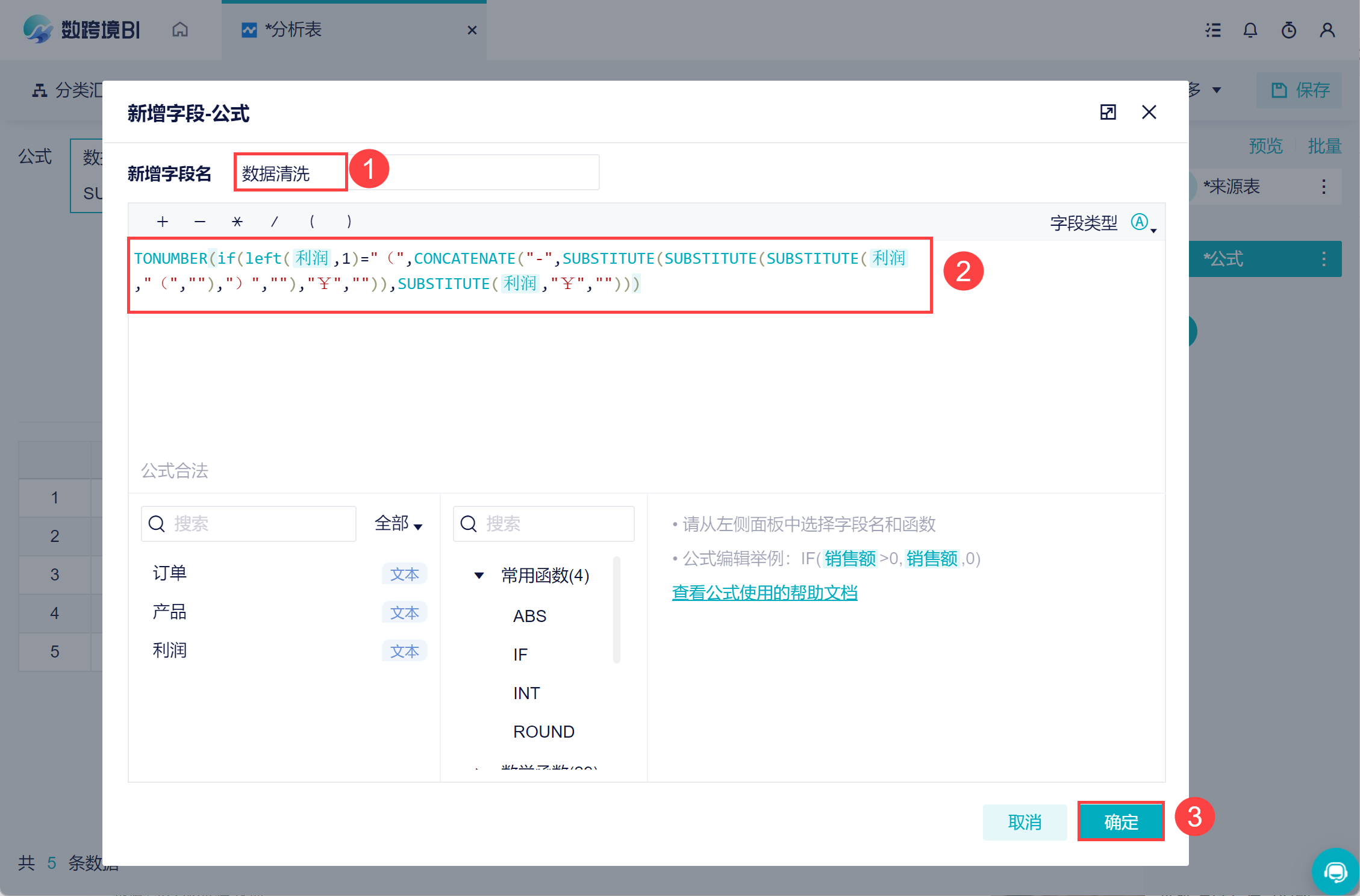Open the chat support bubble icon
Screen dimensions: 1360x896
click(x=1335, y=871)
